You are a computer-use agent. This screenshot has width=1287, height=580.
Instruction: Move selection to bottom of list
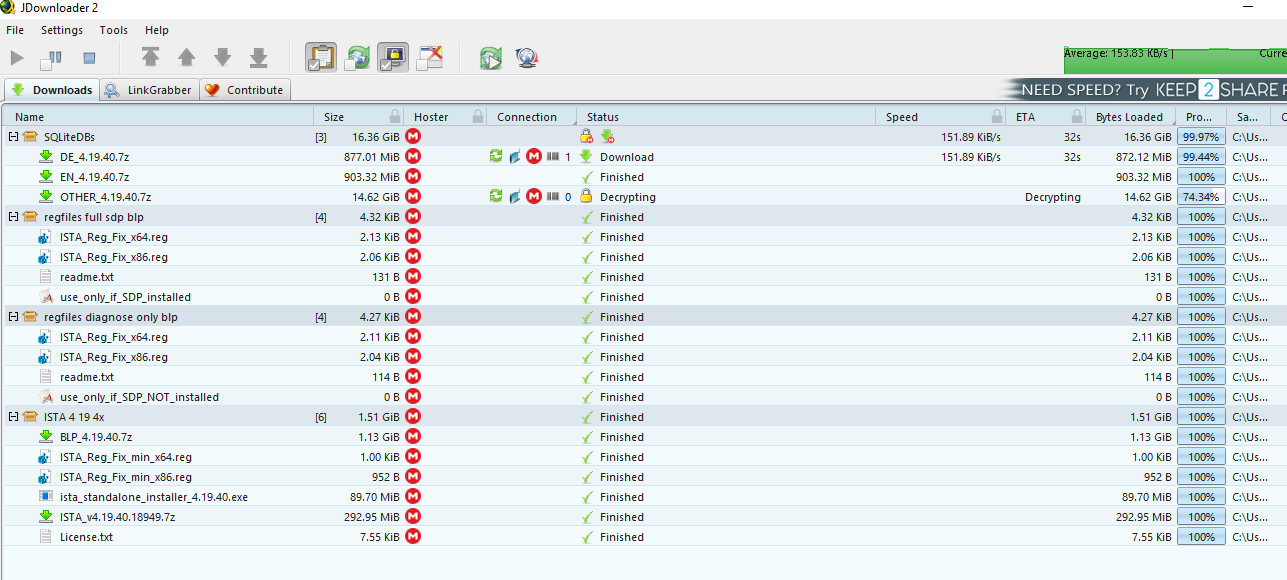258,58
